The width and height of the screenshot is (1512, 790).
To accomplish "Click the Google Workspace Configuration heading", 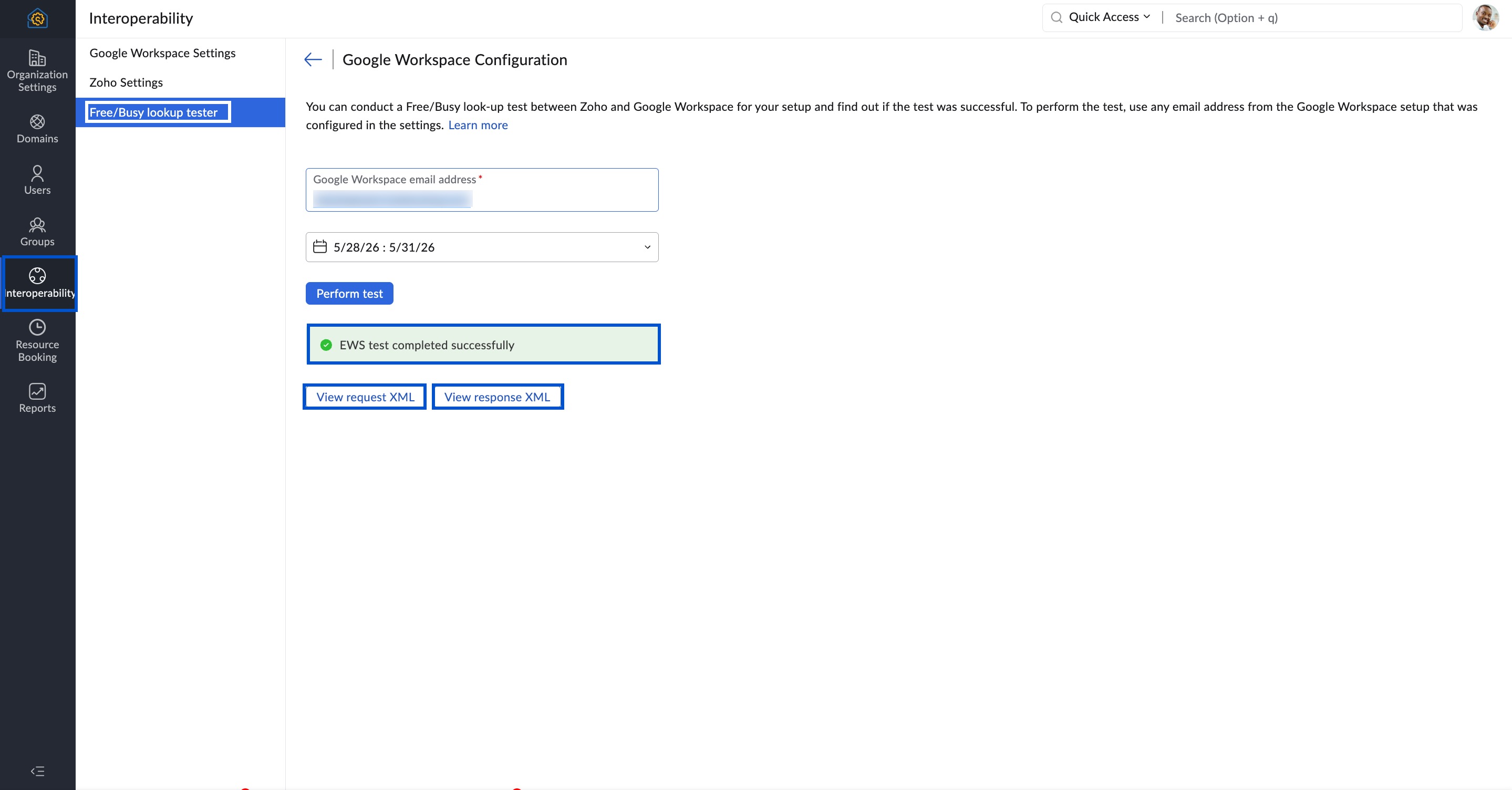I will 455,59.
